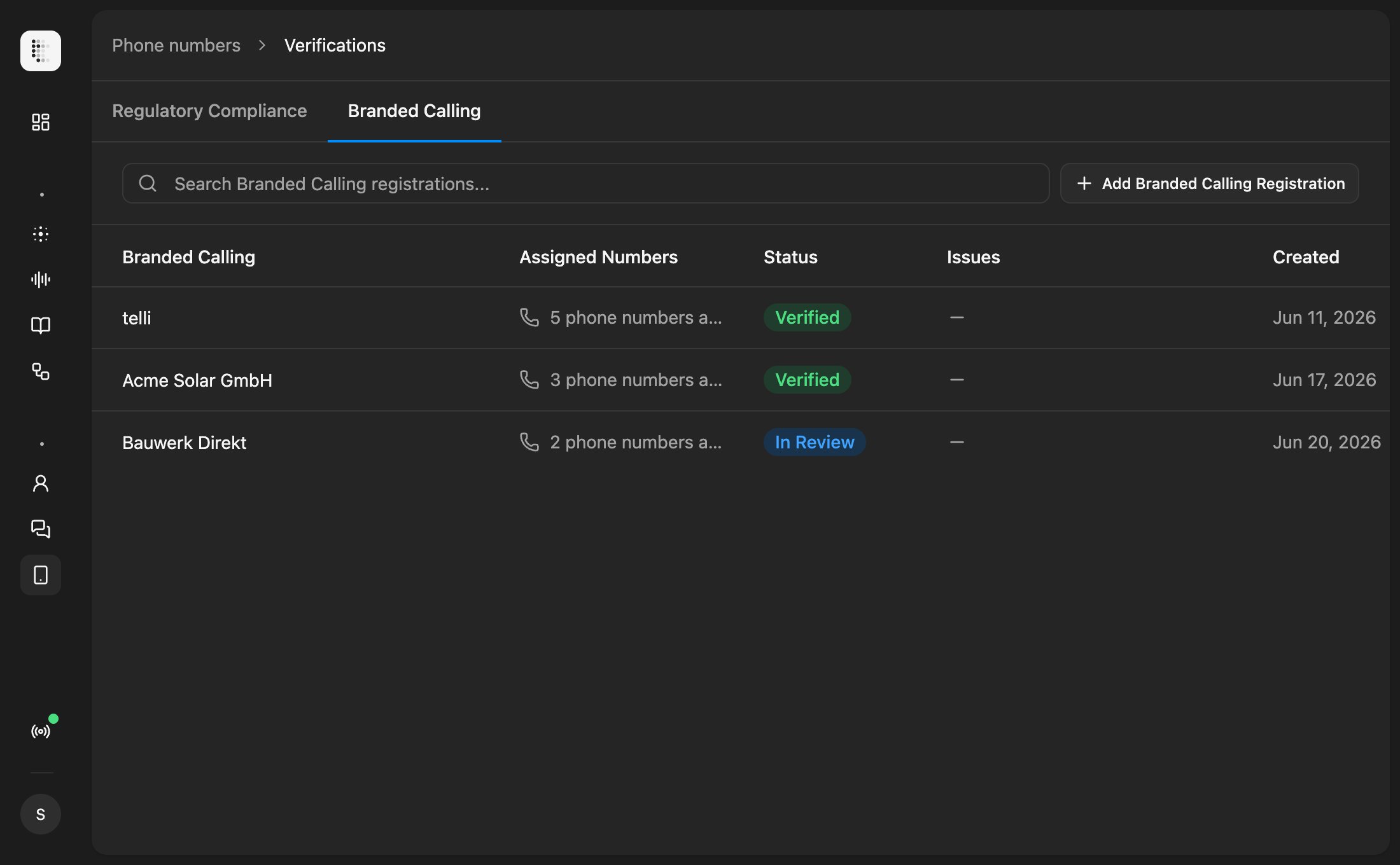
Task: Click the phone icon in the telli row
Action: coord(529,317)
